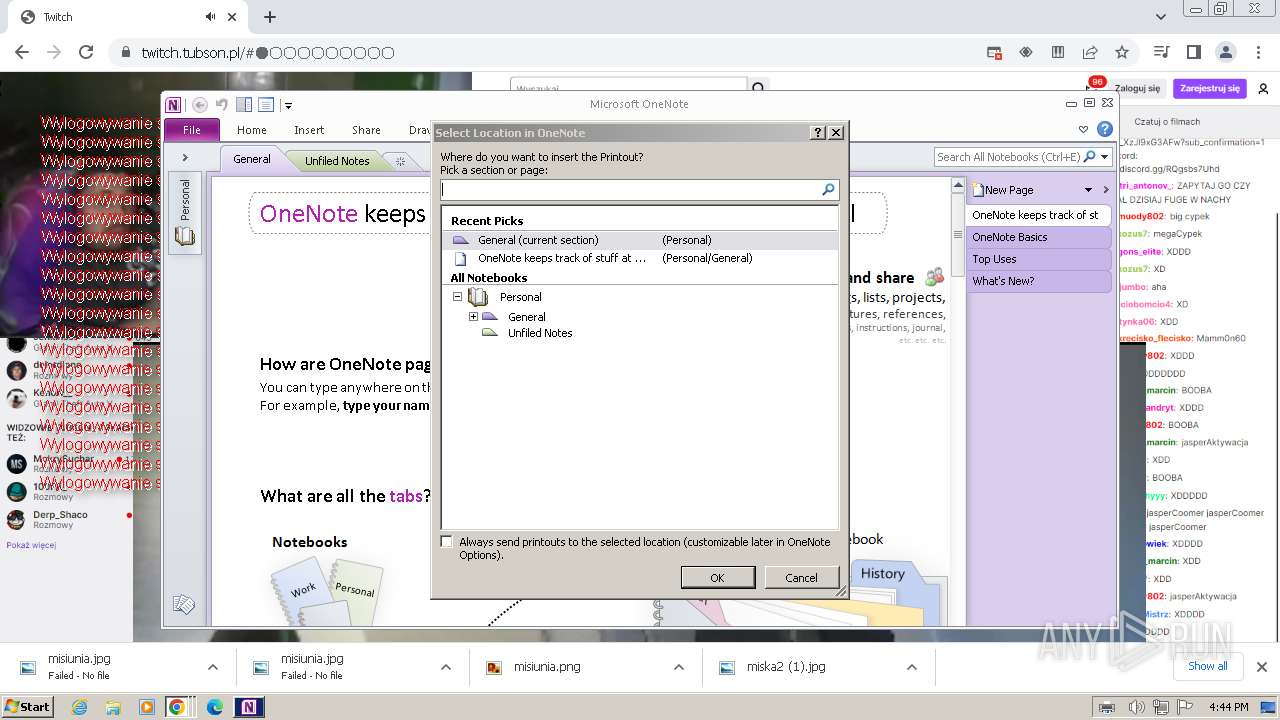The width and height of the screenshot is (1280, 720).
Task: Open the Insert ribbon tab
Action: (x=309, y=130)
